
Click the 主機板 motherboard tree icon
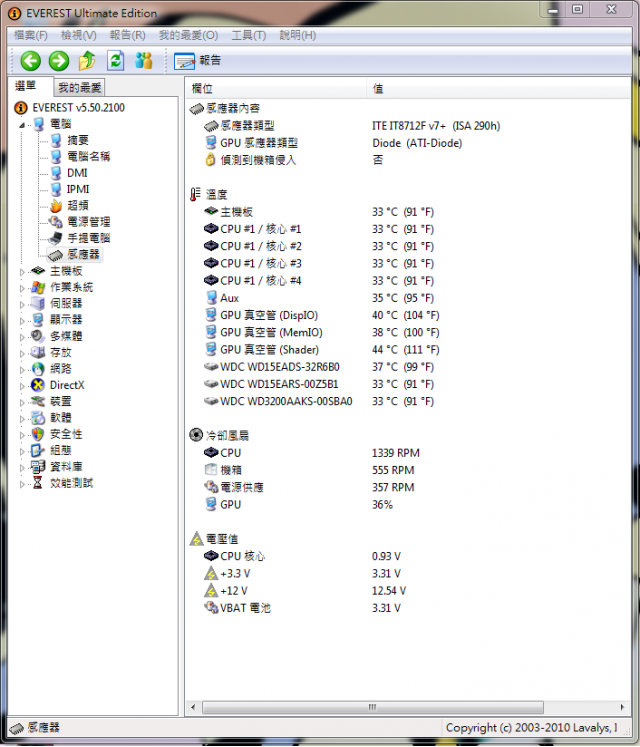click(x=37, y=271)
